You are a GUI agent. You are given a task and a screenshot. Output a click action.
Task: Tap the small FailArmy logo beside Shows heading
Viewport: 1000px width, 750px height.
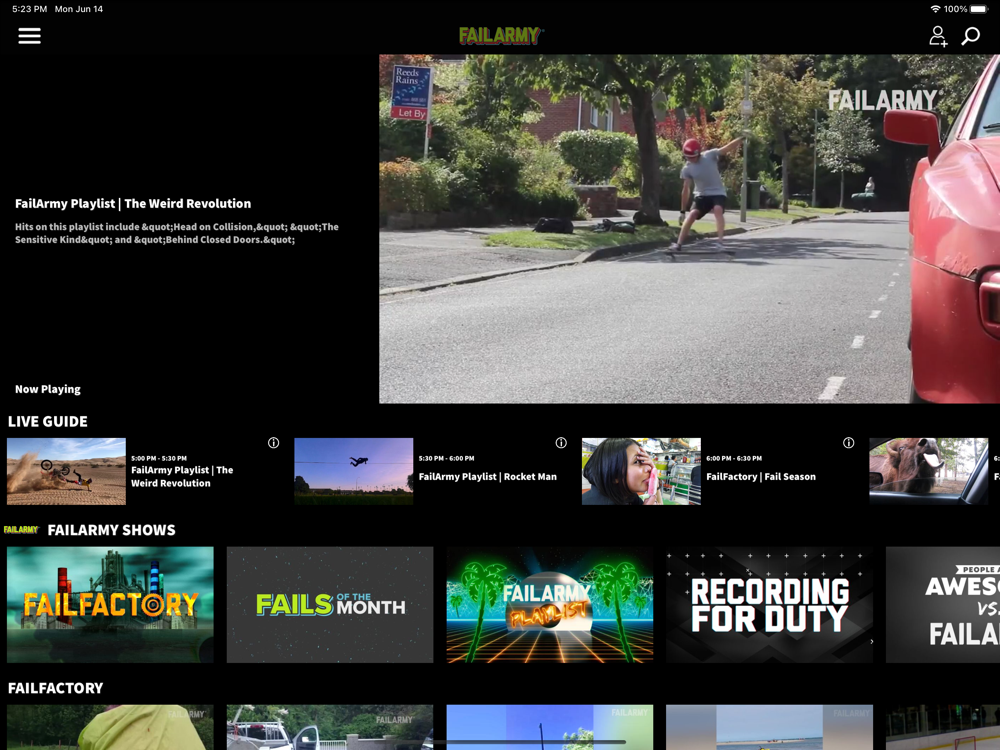pos(21,529)
